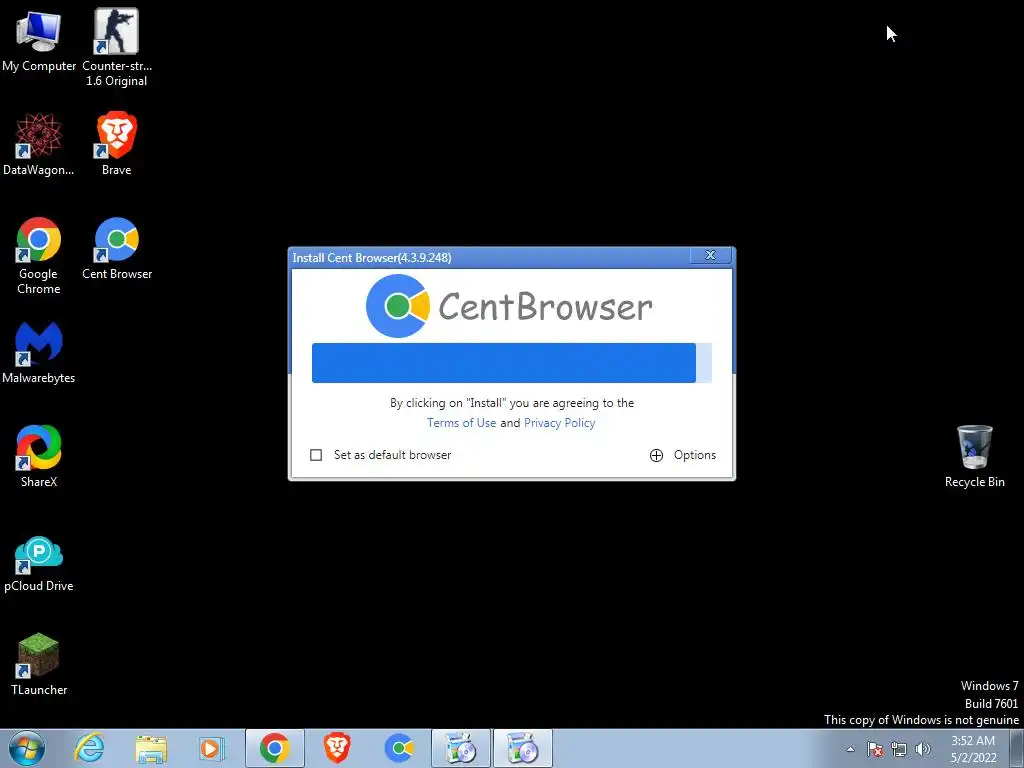
Task: Close the Install Cent Browser dialog
Action: point(711,255)
